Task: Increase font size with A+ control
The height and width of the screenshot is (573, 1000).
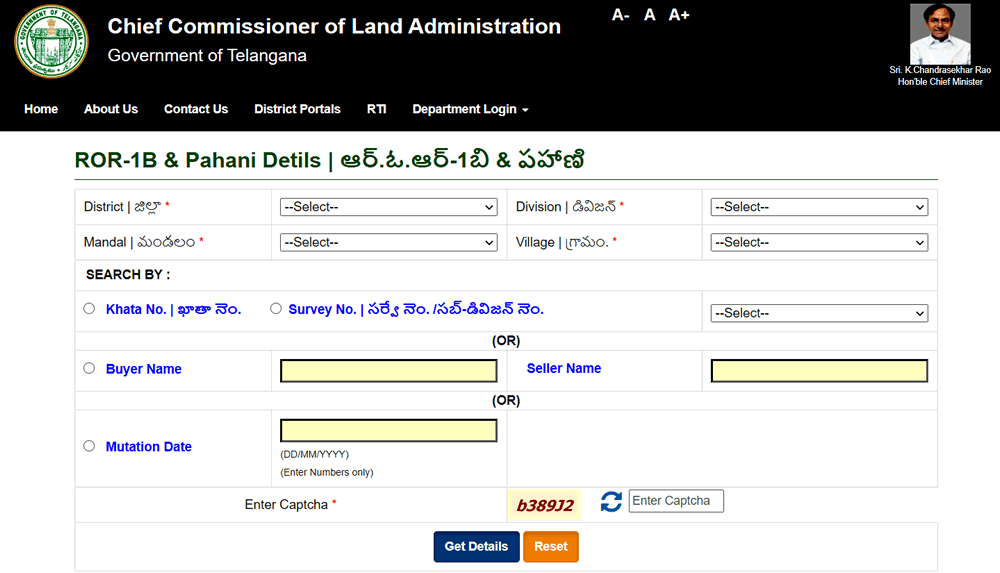Action: tap(679, 15)
